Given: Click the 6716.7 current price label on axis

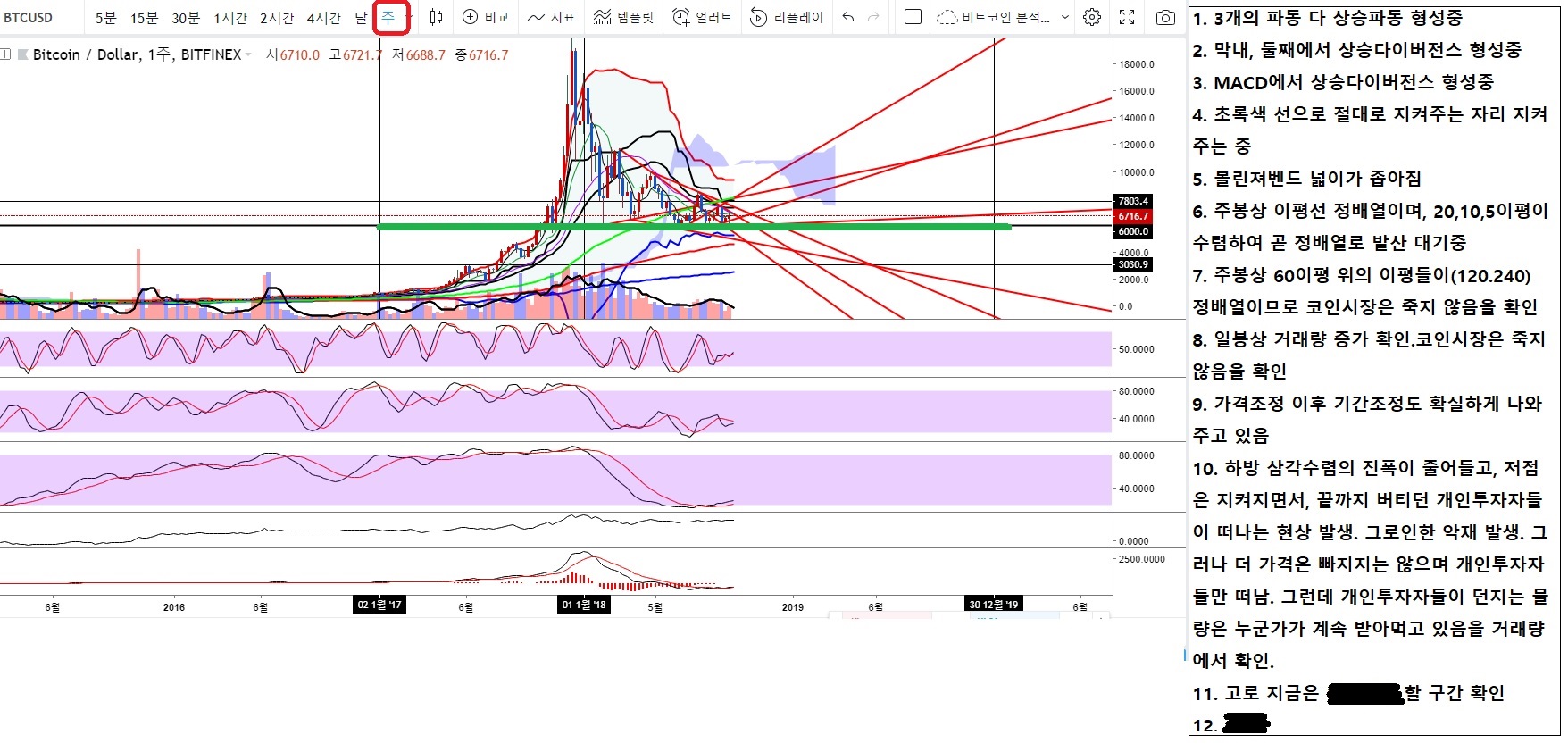Looking at the screenshot, I should coord(1133,216).
